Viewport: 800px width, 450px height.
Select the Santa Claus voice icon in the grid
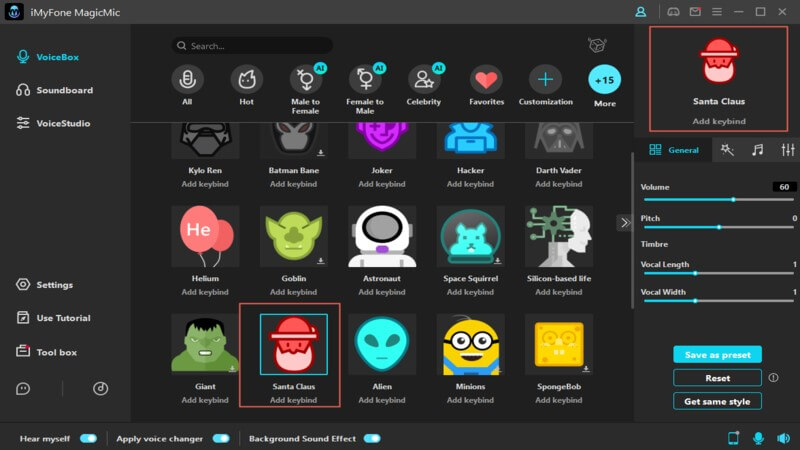[294, 344]
